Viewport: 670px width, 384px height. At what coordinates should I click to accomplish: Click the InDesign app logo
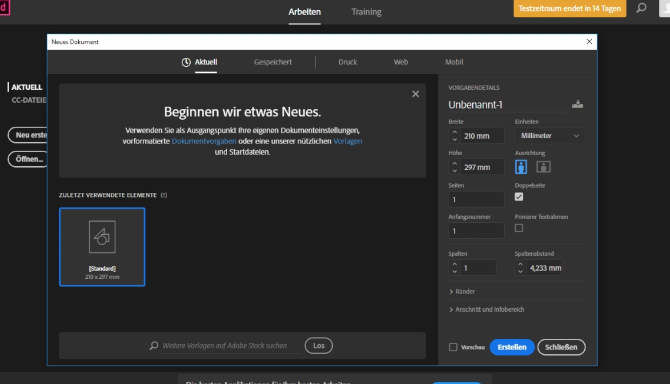[4, 8]
